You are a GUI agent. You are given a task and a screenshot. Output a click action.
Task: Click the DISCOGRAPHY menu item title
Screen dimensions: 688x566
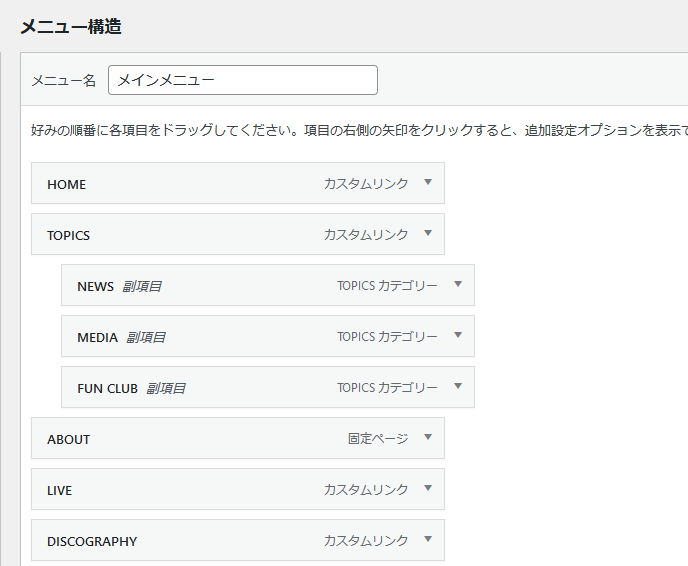(x=92, y=541)
